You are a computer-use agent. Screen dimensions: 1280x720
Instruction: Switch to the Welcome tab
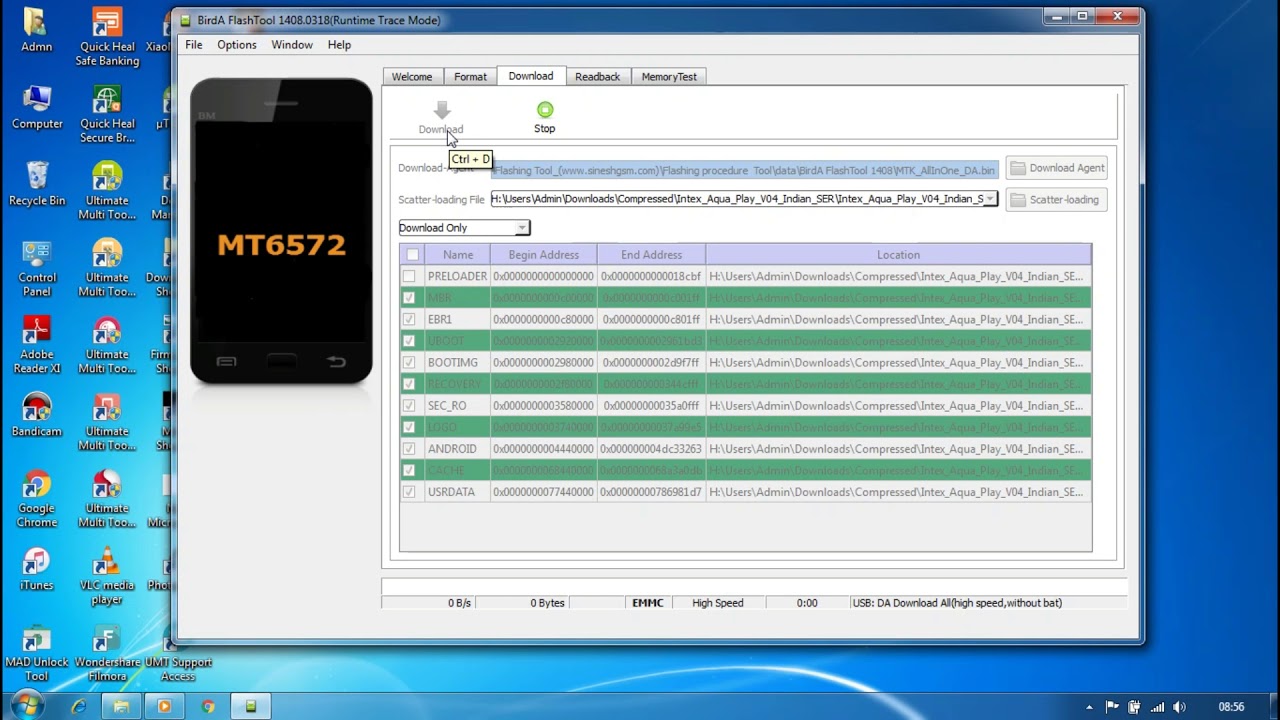point(412,77)
